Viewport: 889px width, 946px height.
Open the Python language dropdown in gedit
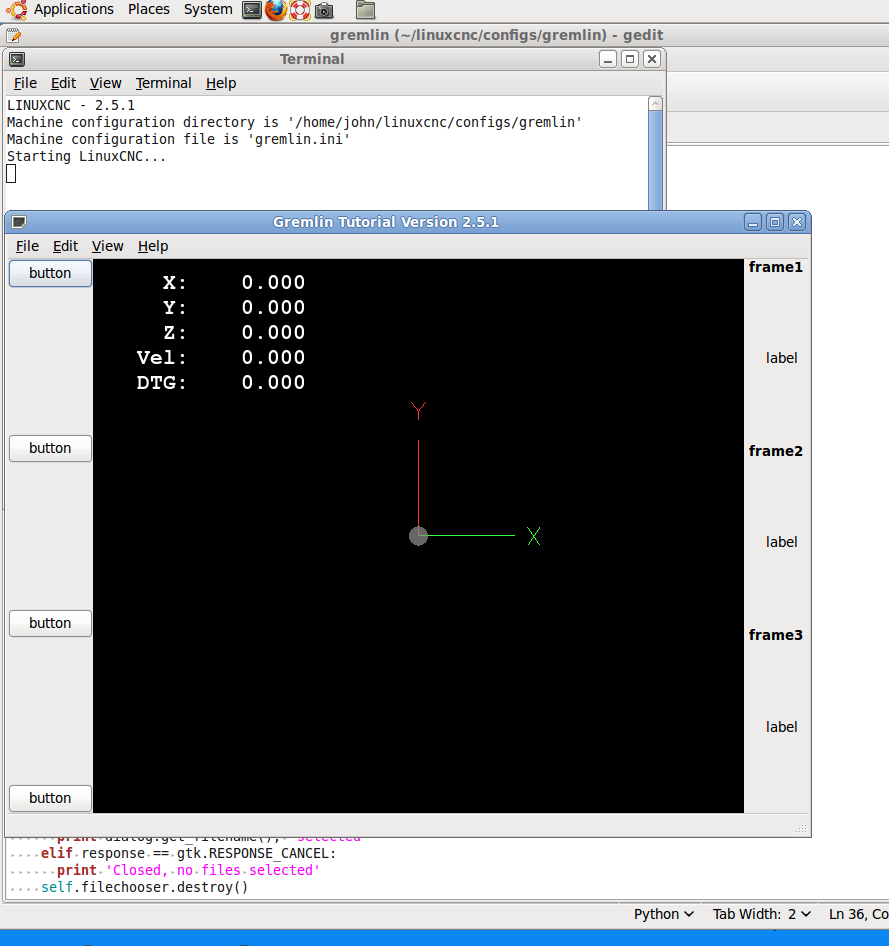tap(663, 914)
